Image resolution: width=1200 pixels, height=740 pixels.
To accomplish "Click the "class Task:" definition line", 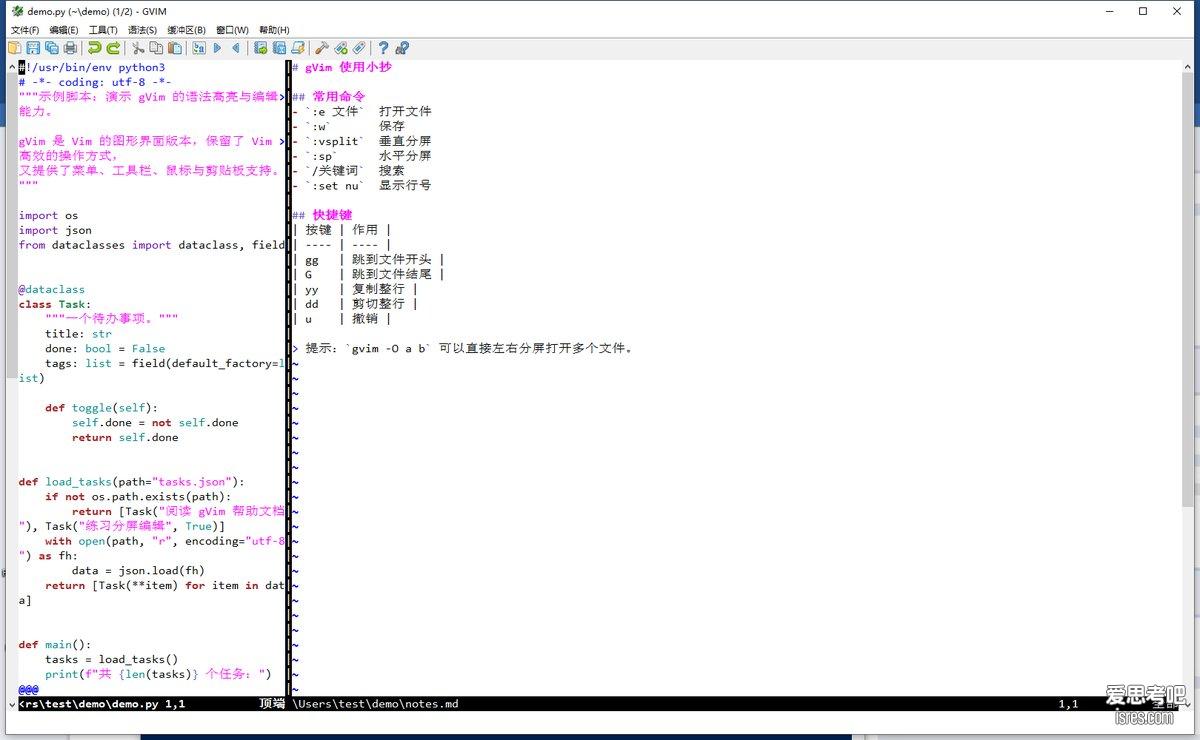I will [55, 304].
